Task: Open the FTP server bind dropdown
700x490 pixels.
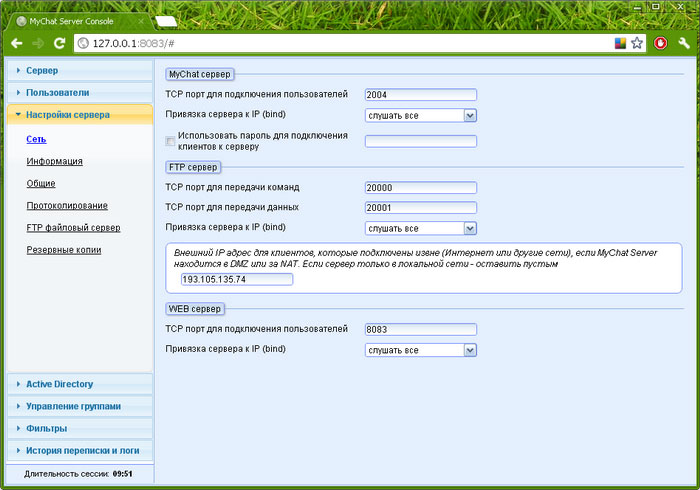Action: [421, 228]
